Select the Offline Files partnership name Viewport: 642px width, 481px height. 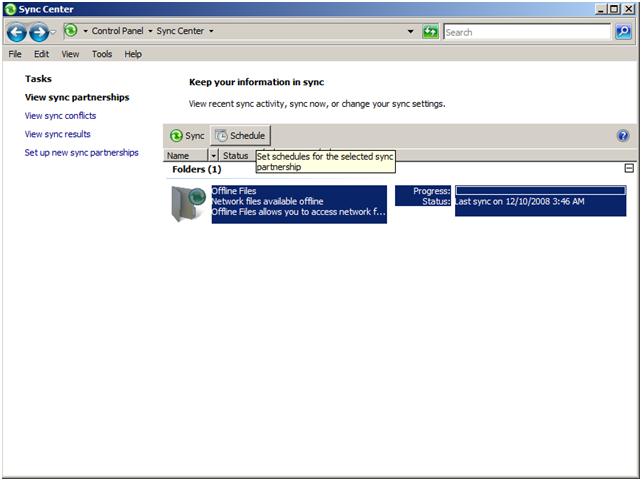click(x=234, y=191)
